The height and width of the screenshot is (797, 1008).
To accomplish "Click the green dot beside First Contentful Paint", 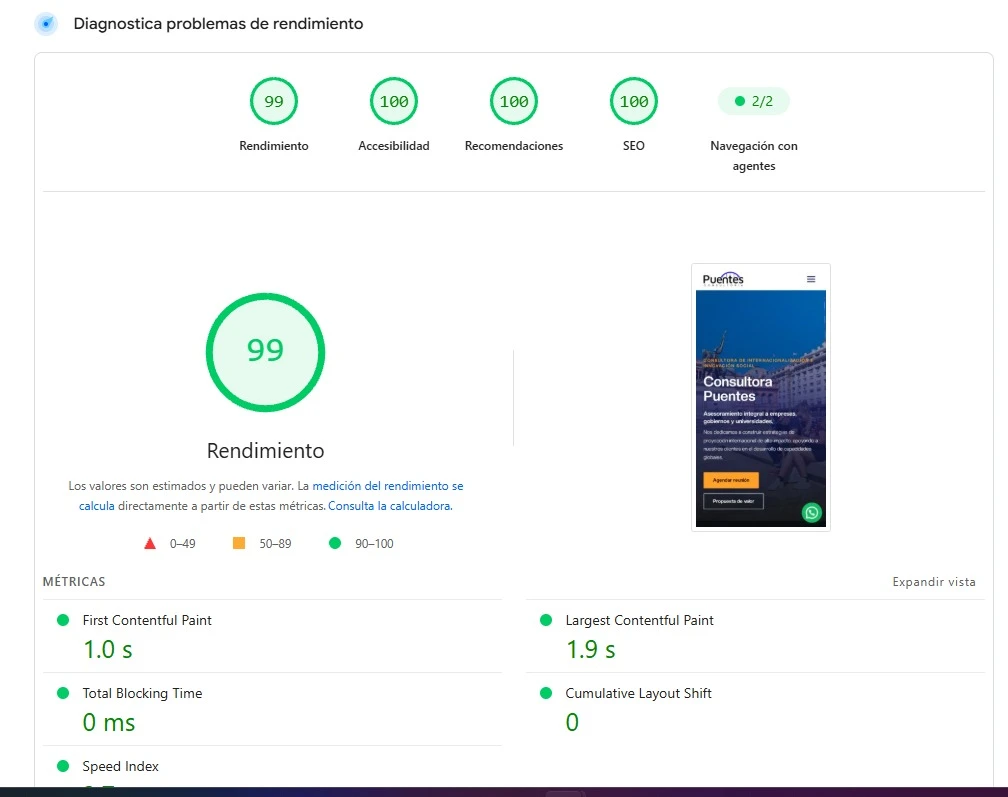I will click(x=63, y=620).
